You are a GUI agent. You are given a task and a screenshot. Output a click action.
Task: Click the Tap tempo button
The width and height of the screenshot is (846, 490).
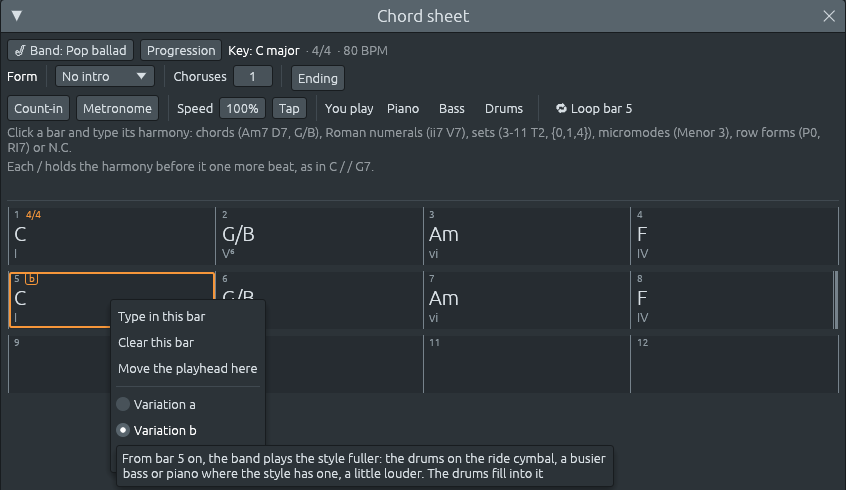(x=289, y=108)
